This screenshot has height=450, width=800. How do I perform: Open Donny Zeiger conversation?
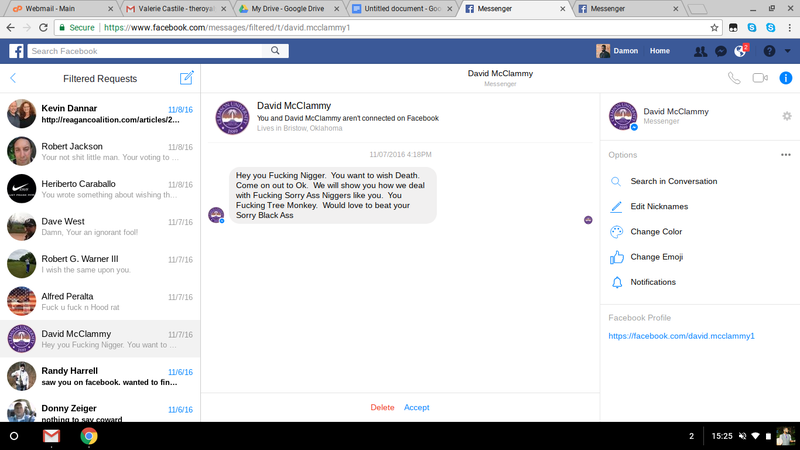coord(100,409)
